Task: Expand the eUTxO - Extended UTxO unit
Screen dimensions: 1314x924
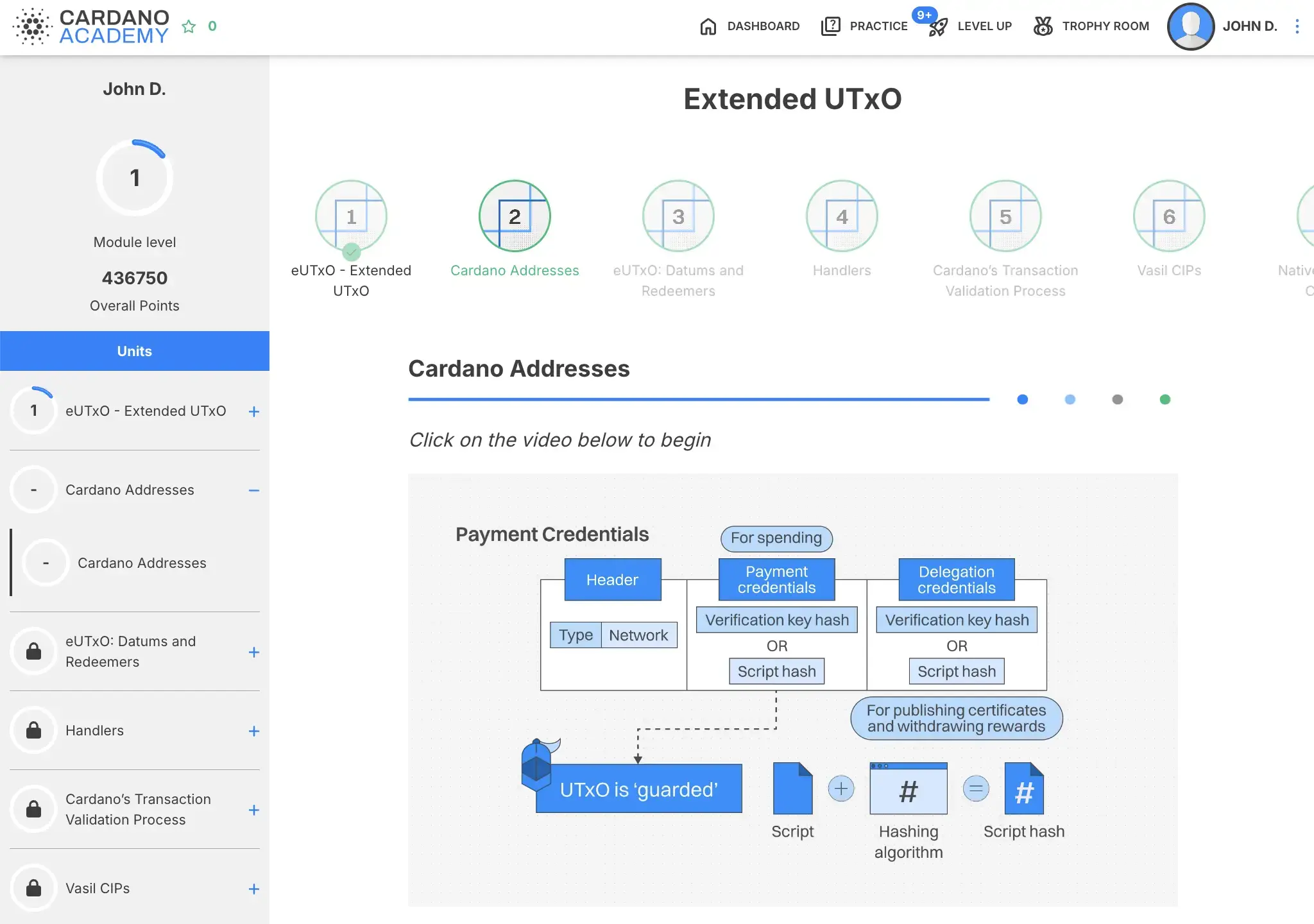Action: click(x=254, y=411)
